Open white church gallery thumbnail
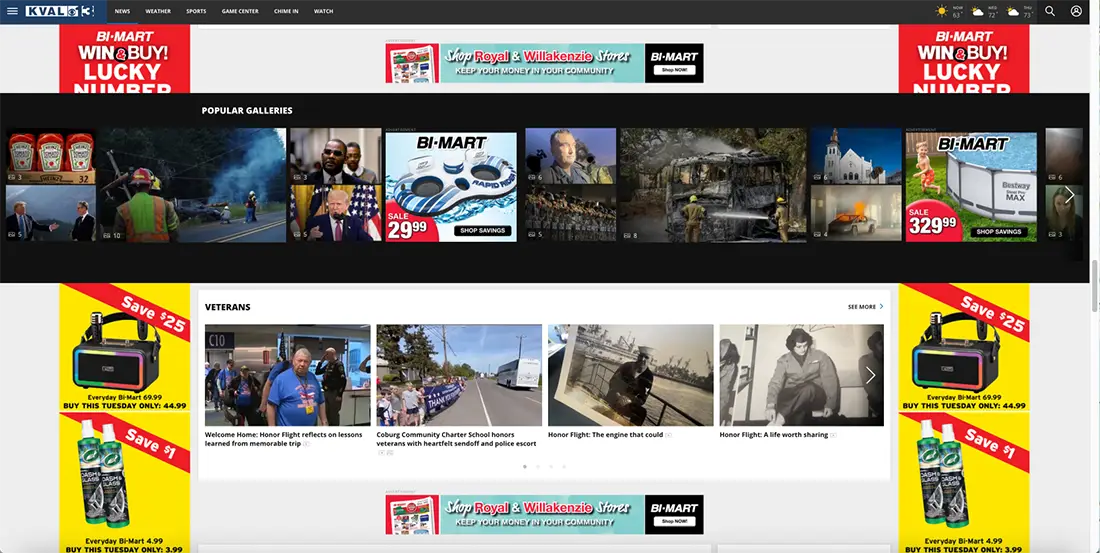This screenshot has width=1100, height=553. pyautogui.click(x=856, y=155)
